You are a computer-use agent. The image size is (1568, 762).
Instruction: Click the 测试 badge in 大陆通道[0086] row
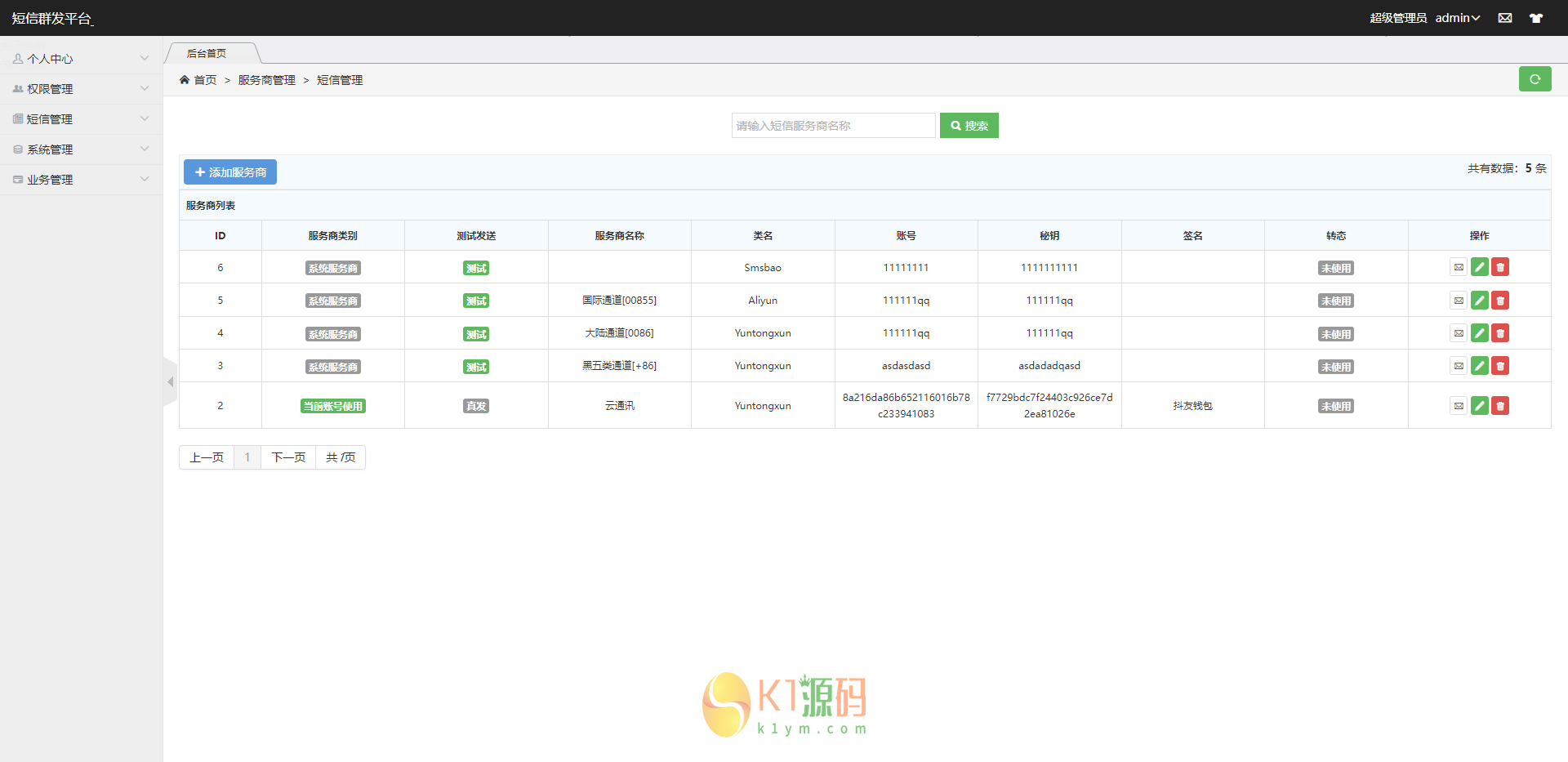(x=476, y=334)
